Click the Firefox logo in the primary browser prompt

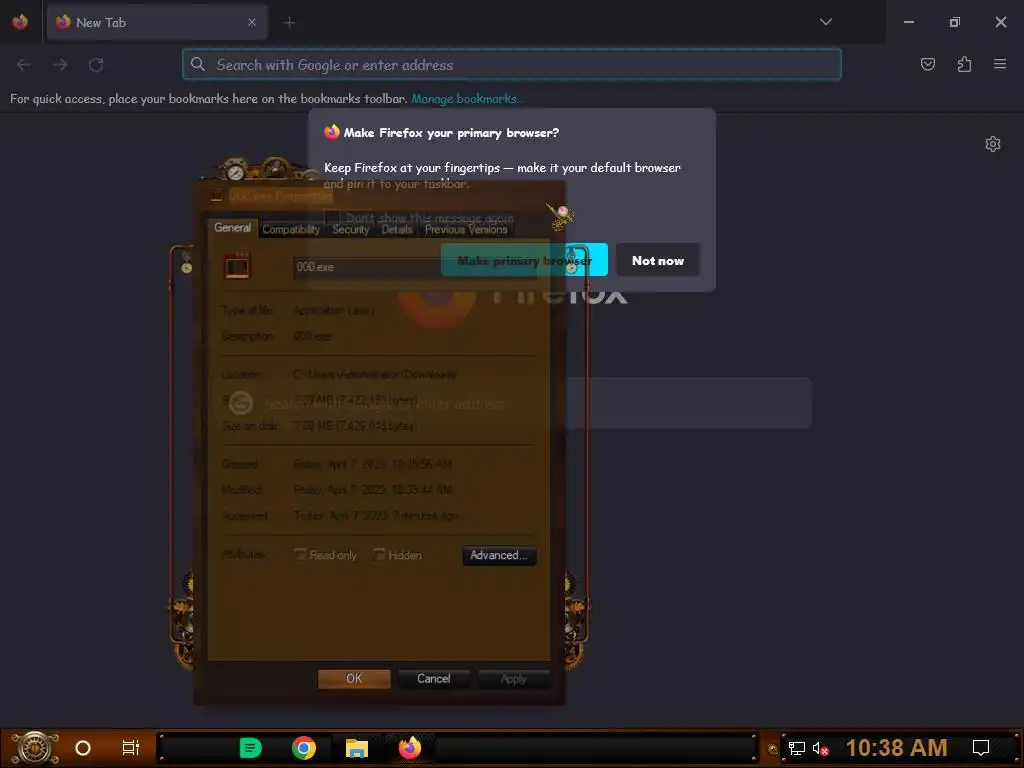[x=332, y=132]
